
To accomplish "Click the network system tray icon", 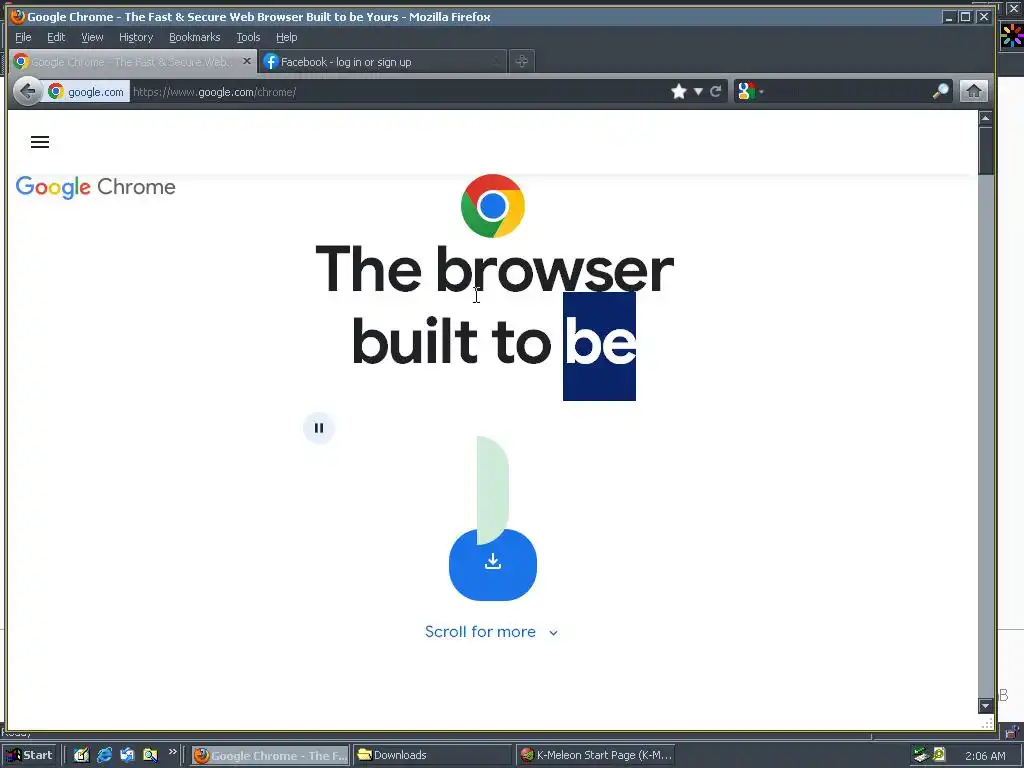I will 921,755.
